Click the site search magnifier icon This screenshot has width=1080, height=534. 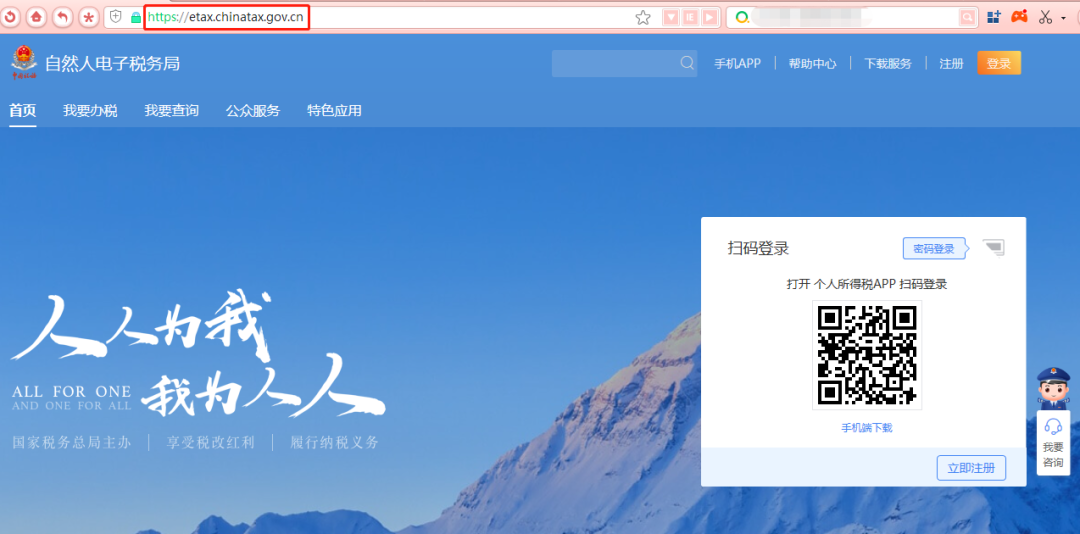(x=687, y=63)
